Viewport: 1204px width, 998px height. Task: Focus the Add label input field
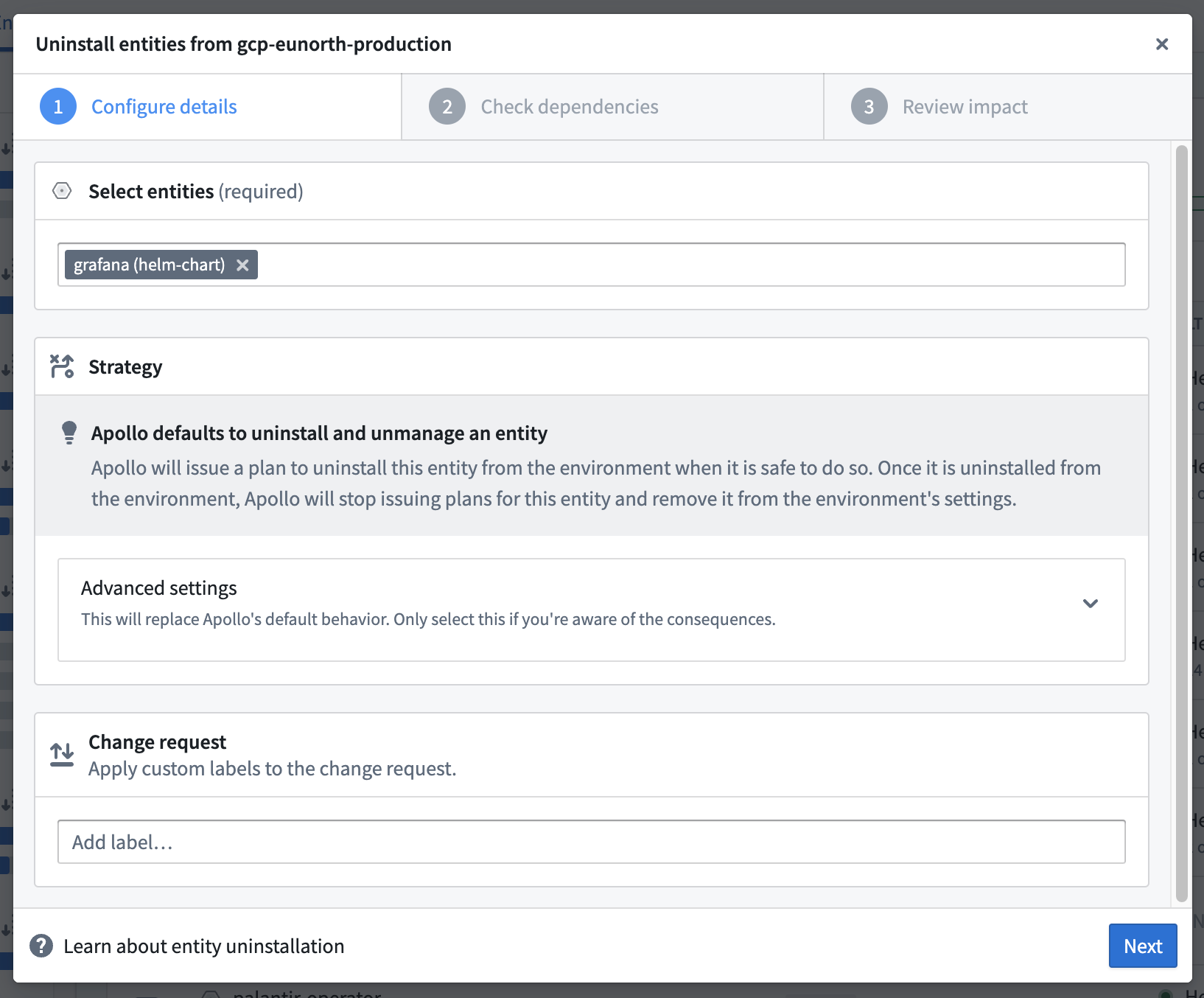click(592, 842)
